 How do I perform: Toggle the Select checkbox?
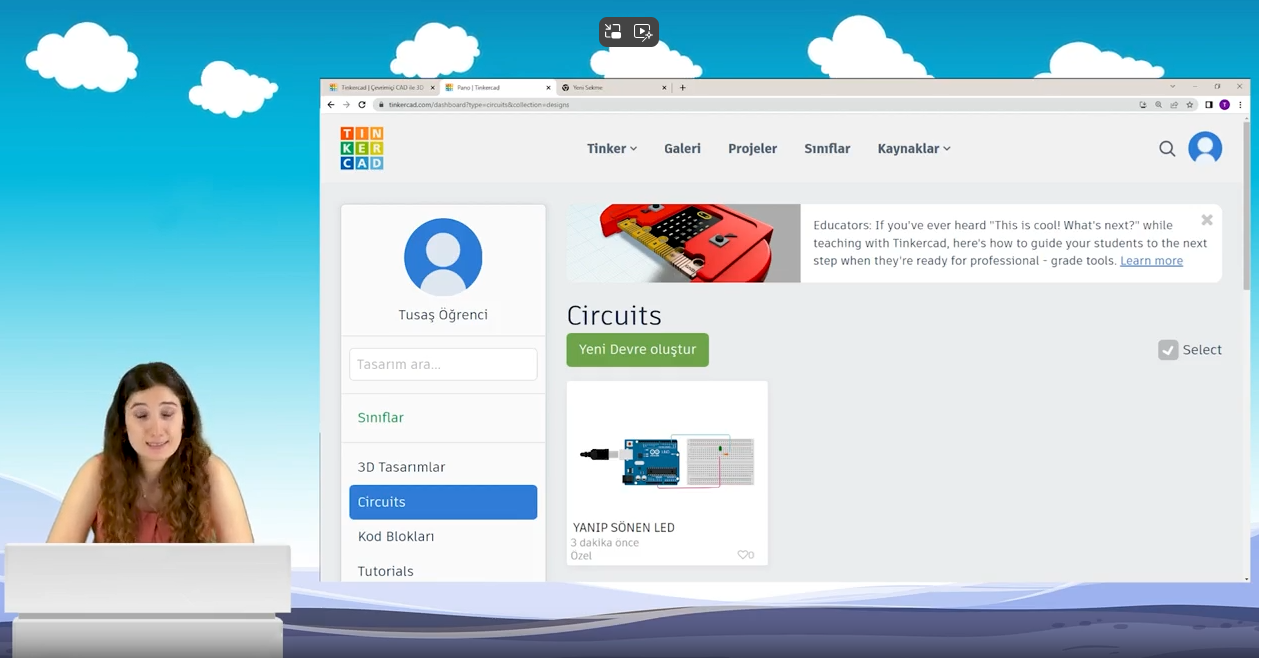click(x=1168, y=350)
